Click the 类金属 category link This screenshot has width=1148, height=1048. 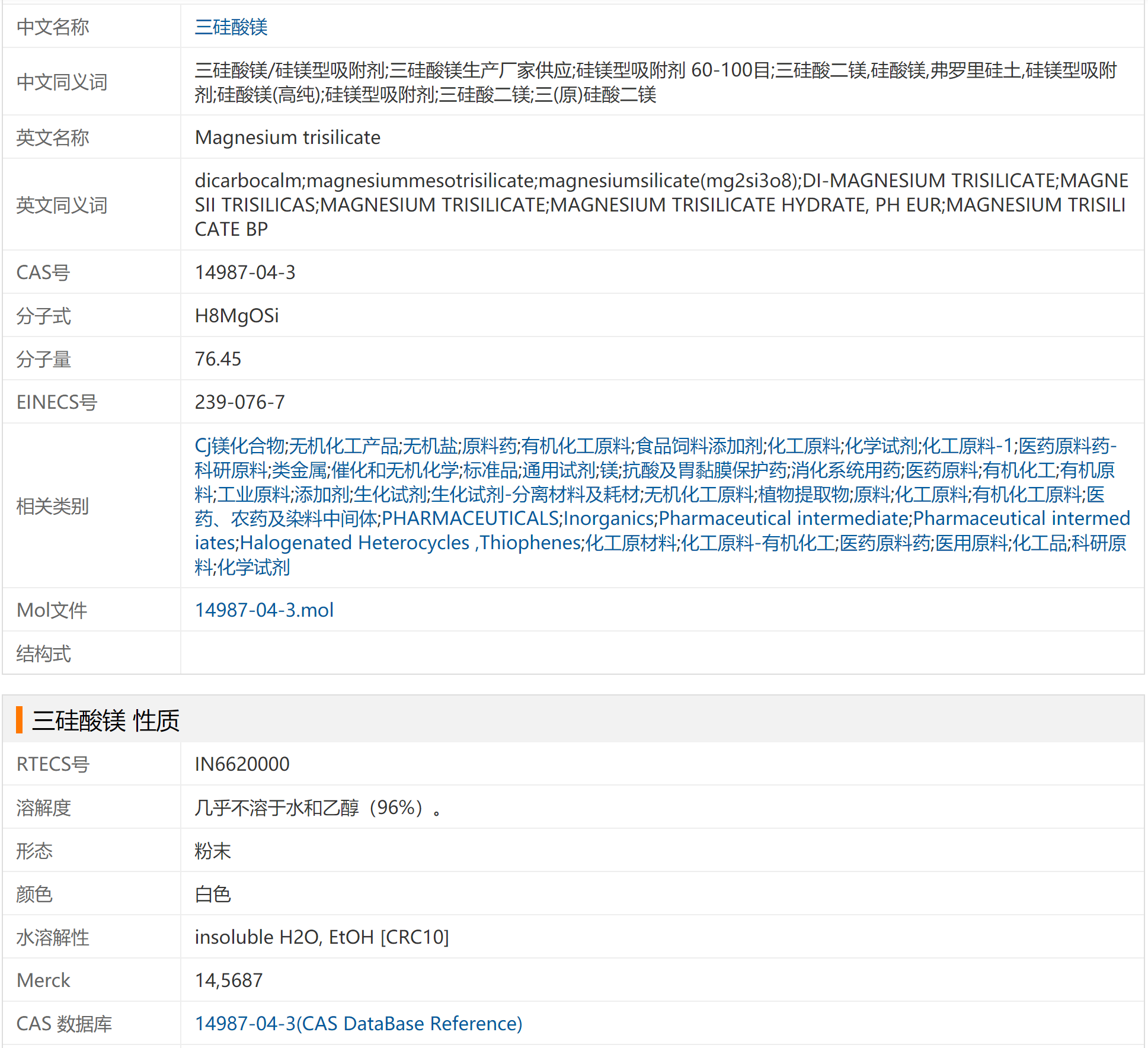pyautogui.click(x=299, y=470)
